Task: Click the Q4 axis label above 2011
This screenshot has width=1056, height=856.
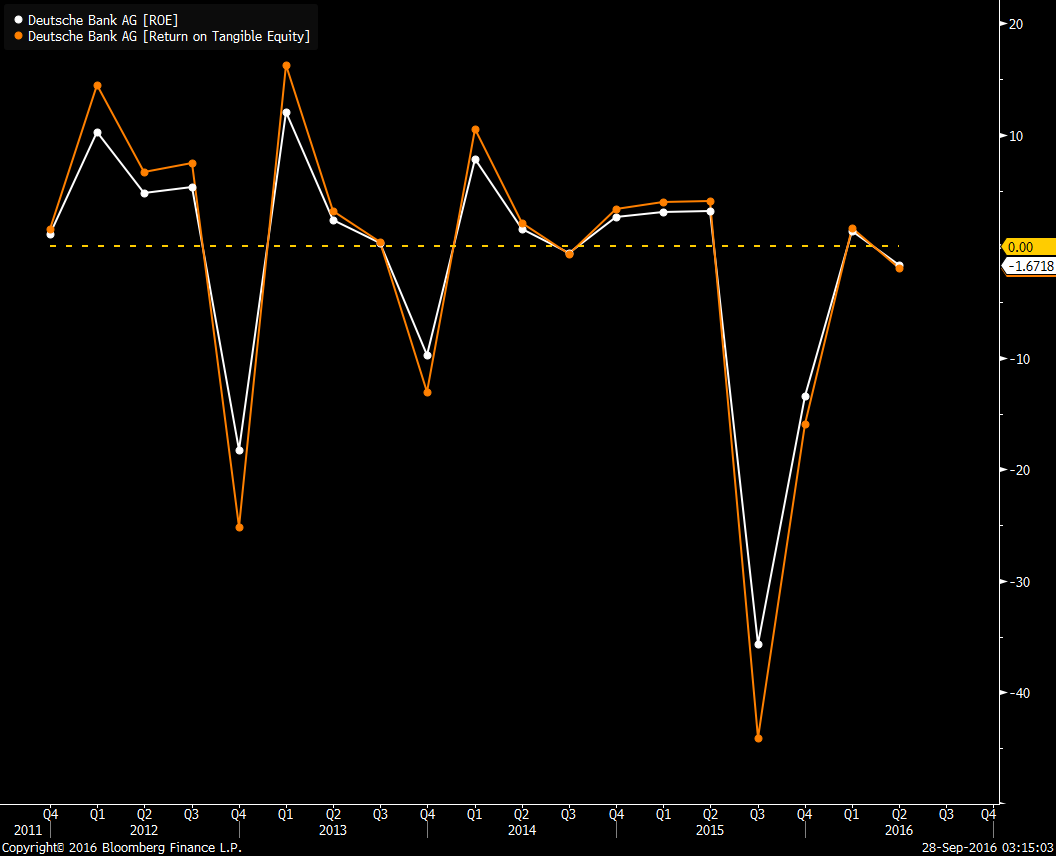Action: tap(51, 814)
